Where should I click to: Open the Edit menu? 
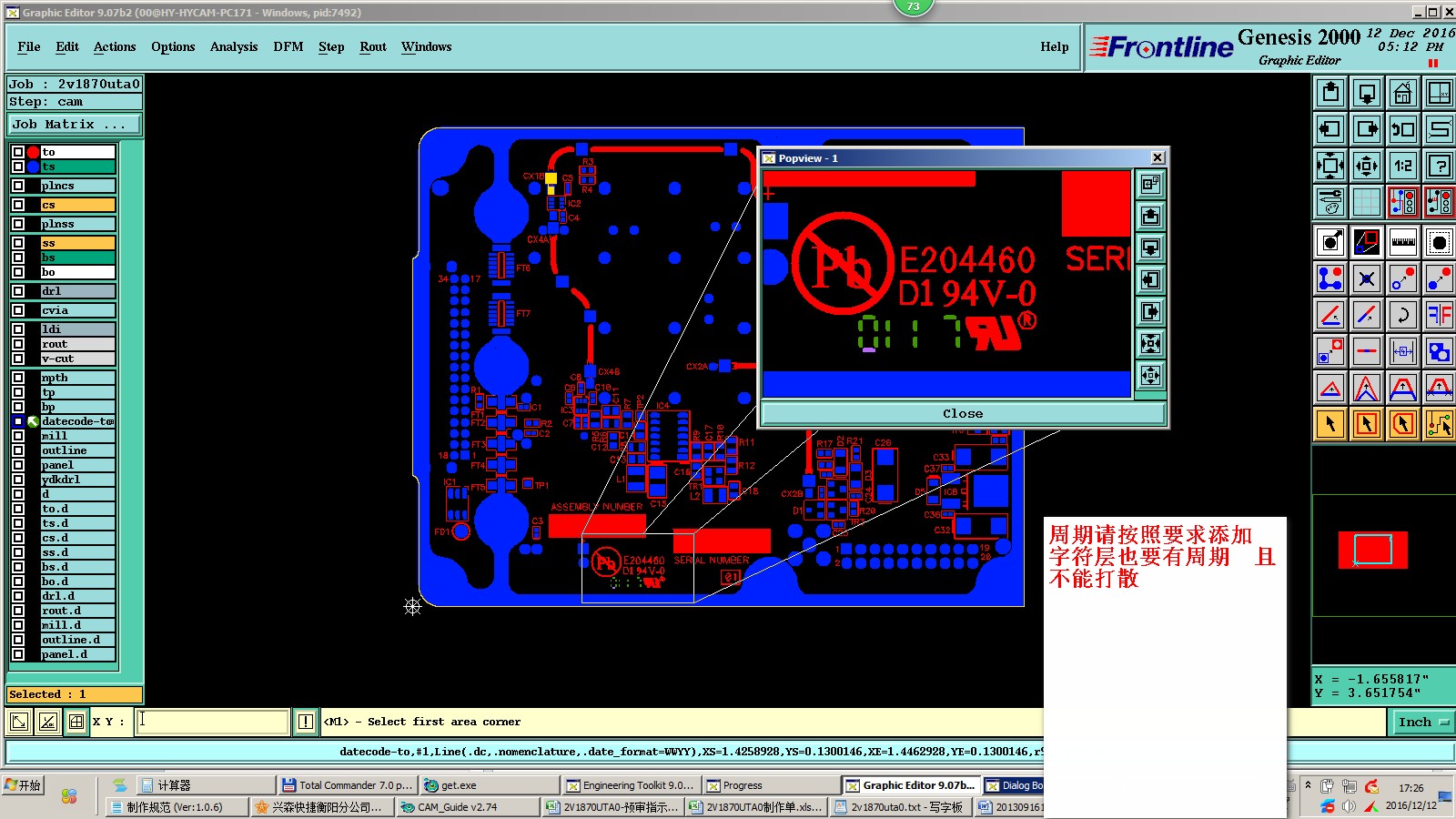coord(67,46)
